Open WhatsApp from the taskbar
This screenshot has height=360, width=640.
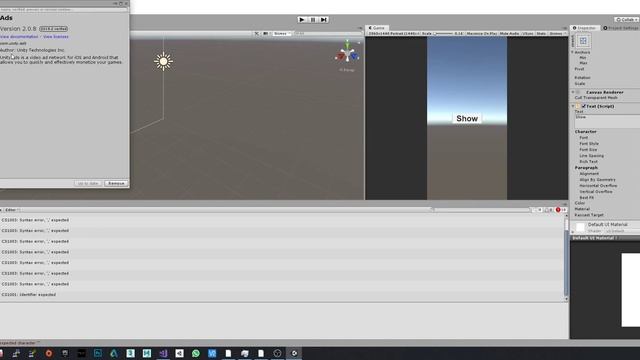[196, 353]
